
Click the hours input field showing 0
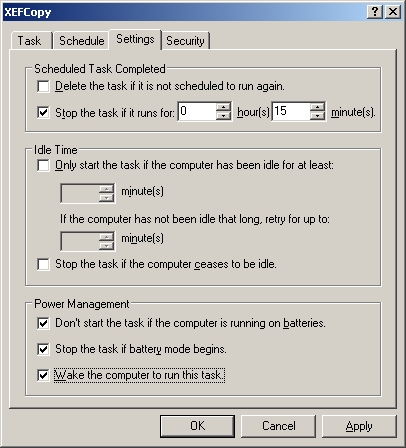[197, 111]
